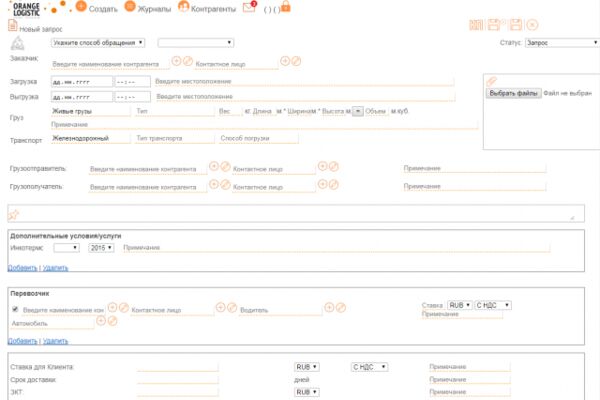Screen dimensions: 600x400
Task: Click the pin icon in the notes area
Action: coord(13,215)
